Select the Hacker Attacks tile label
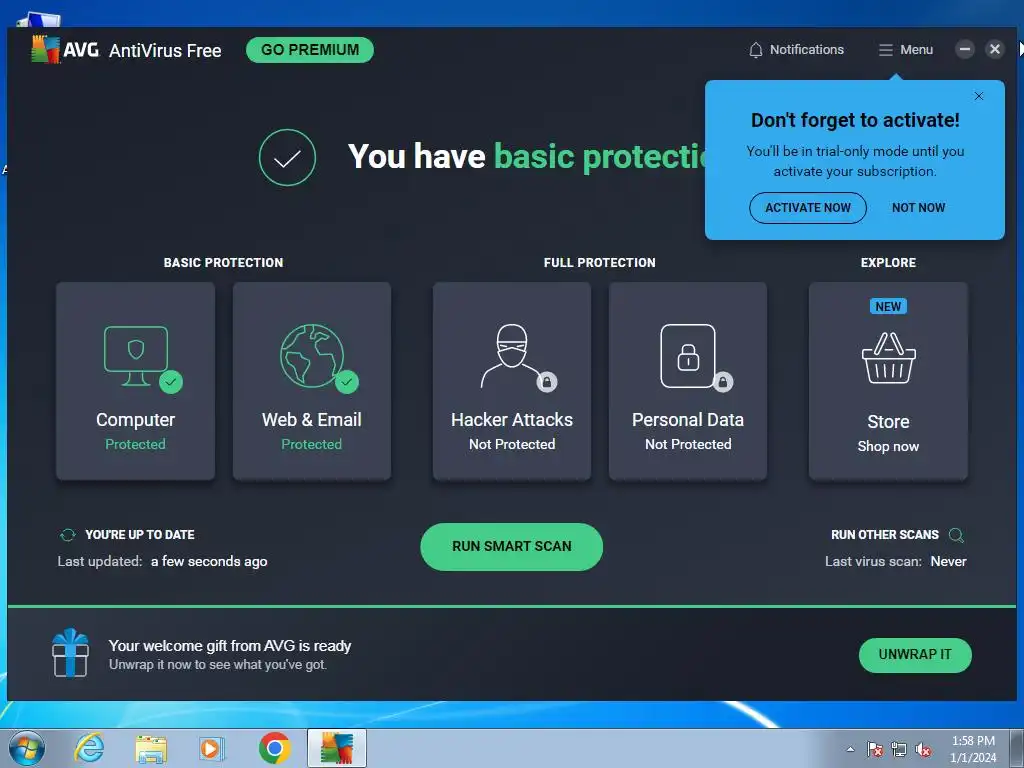This screenshot has width=1024, height=768. point(511,420)
